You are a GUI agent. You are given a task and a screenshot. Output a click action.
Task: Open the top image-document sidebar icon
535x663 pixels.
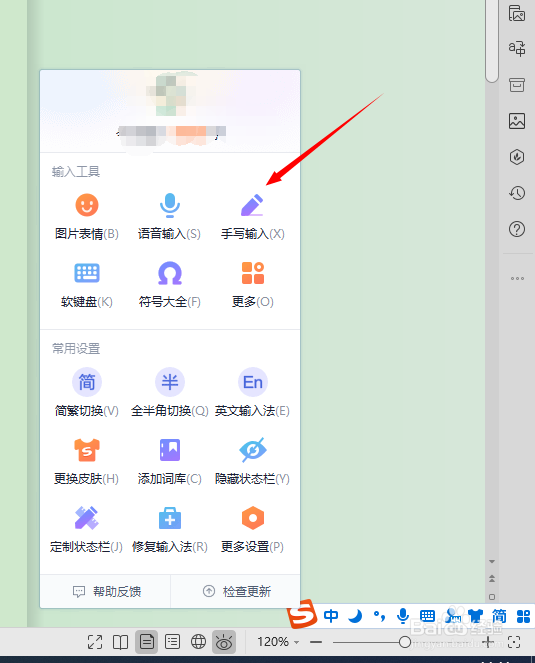pyautogui.click(x=517, y=13)
